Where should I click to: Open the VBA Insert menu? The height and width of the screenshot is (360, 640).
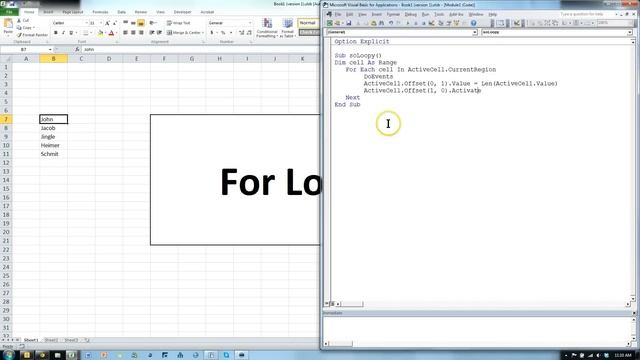(x=376, y=14)
